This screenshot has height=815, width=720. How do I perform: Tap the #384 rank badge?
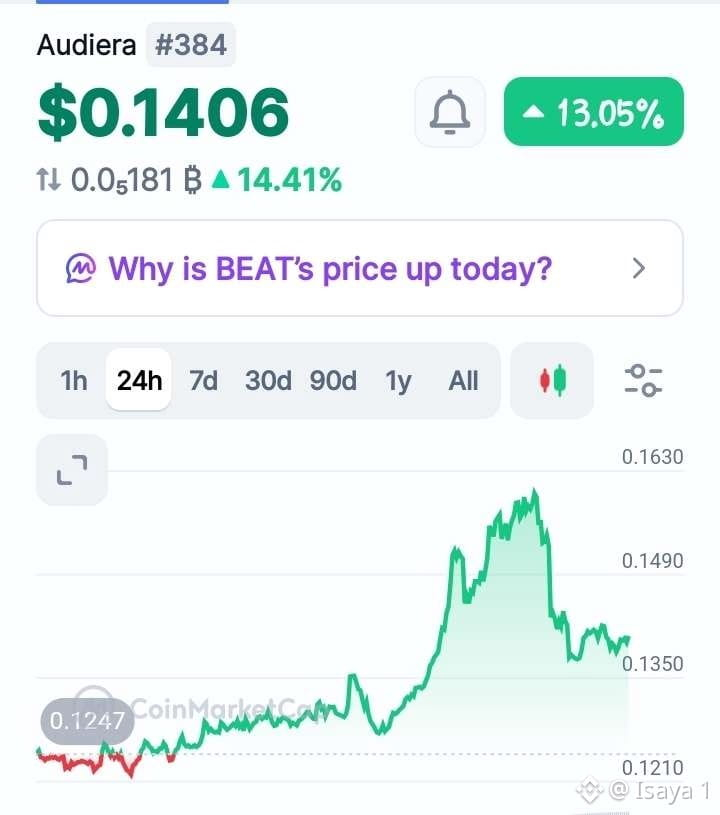pos(191,45)
